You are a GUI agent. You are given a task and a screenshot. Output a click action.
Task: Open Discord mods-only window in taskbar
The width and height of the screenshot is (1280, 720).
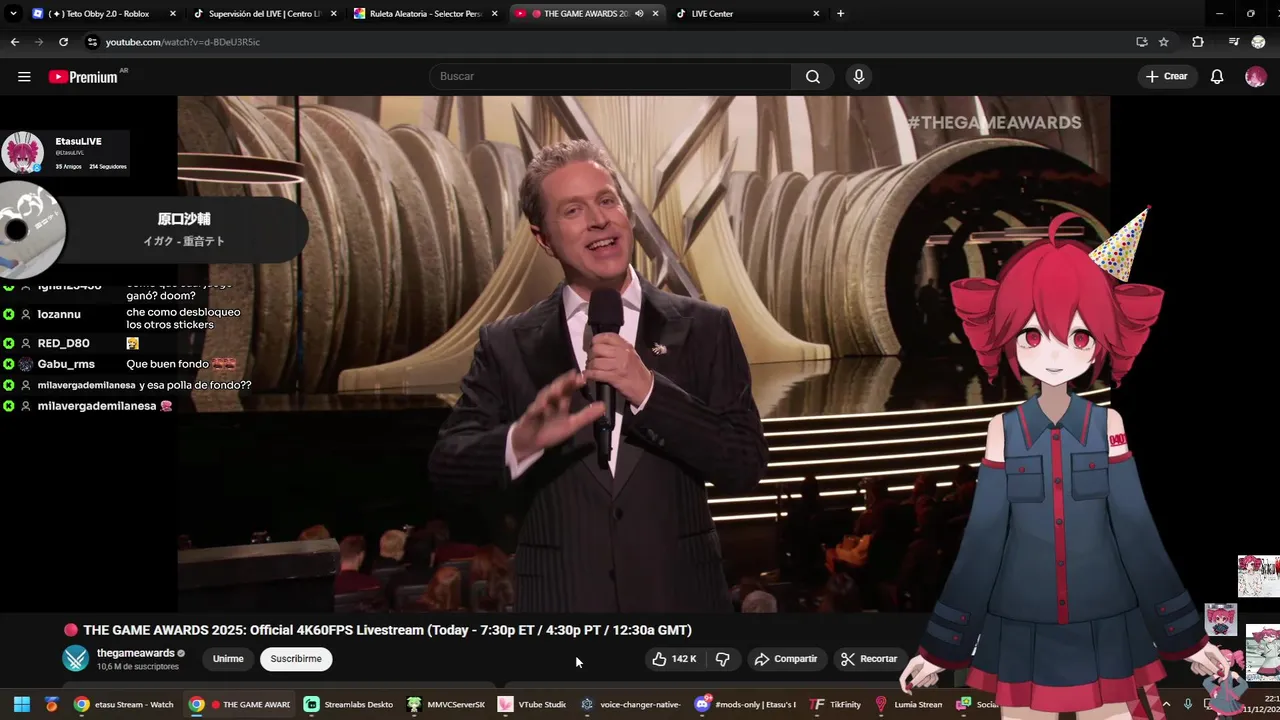click(x=746, y=705)
